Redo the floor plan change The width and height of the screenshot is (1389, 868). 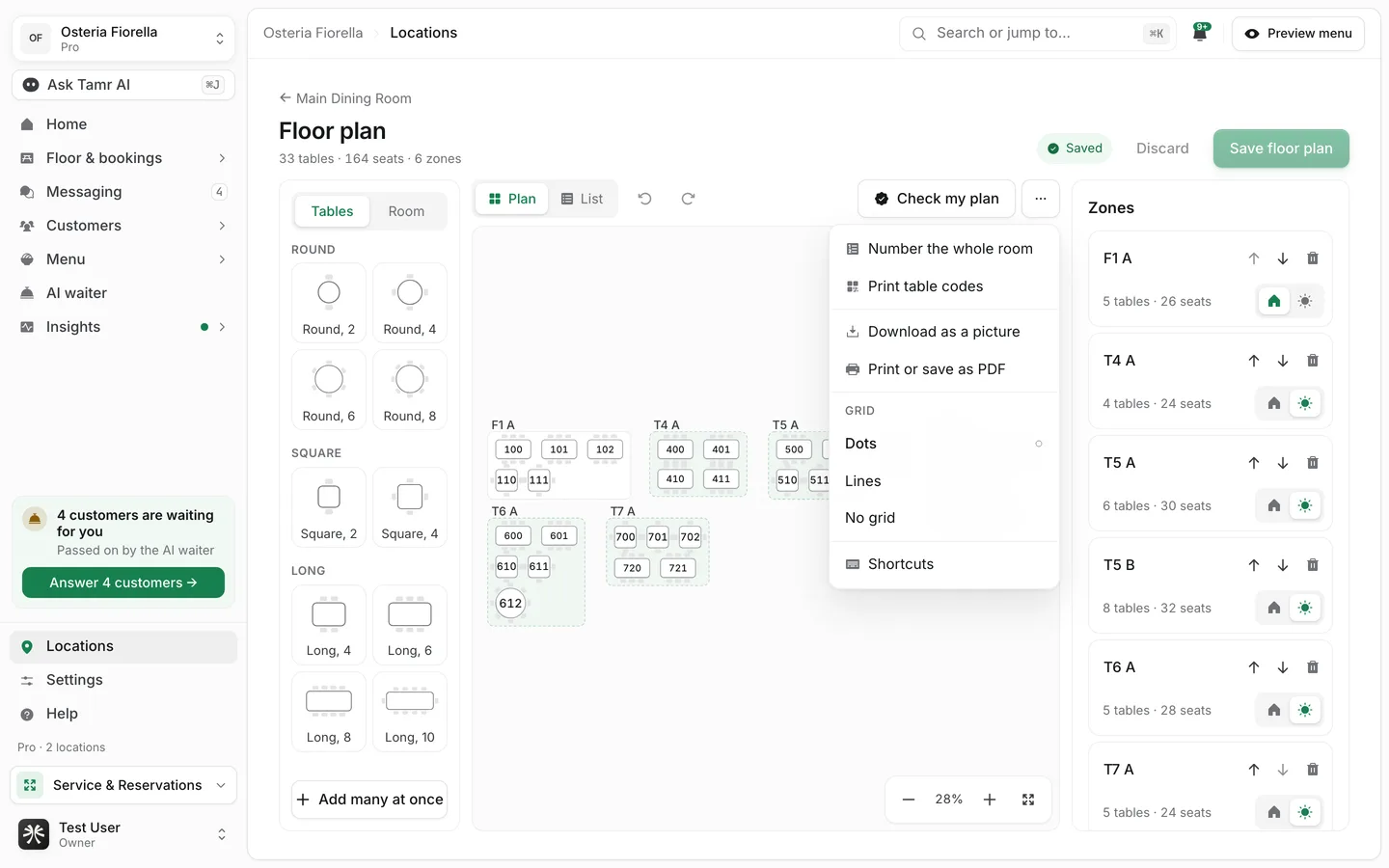(688, 199)
